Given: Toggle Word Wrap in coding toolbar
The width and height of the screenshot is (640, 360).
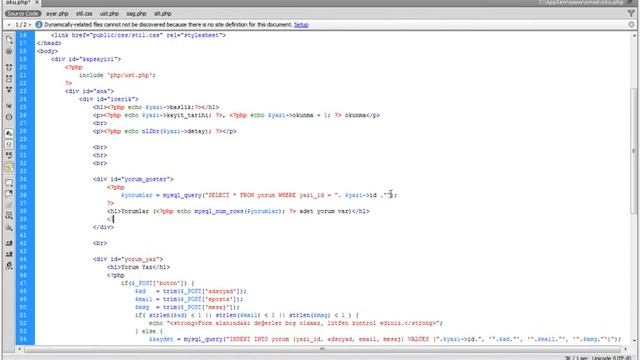Looking at the screenshot, I should (9, 156).
